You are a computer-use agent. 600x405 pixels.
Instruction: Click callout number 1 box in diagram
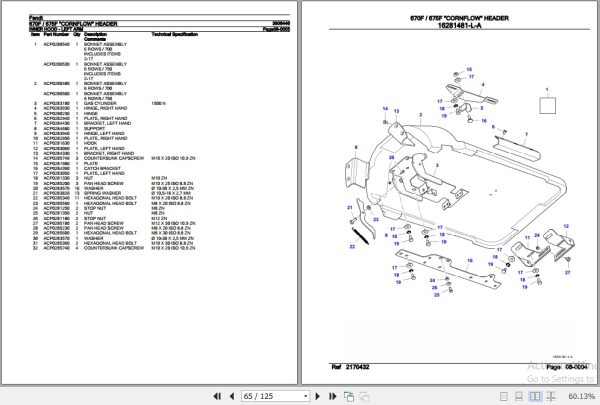[x=547, y=106]
